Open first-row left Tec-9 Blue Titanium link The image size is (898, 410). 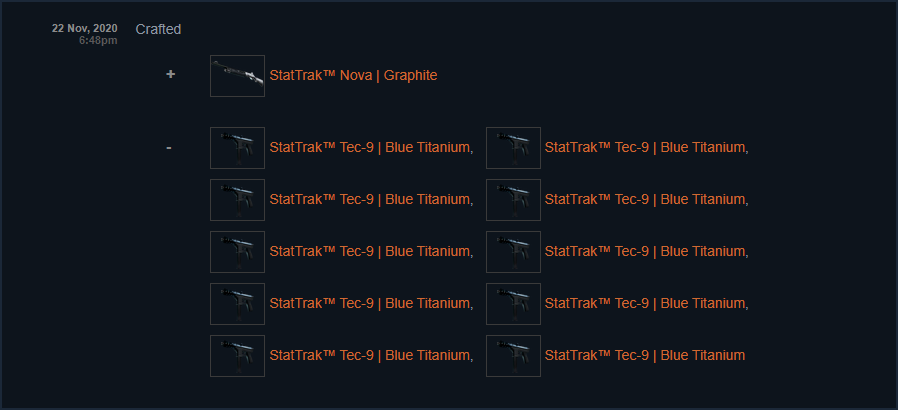370,148
